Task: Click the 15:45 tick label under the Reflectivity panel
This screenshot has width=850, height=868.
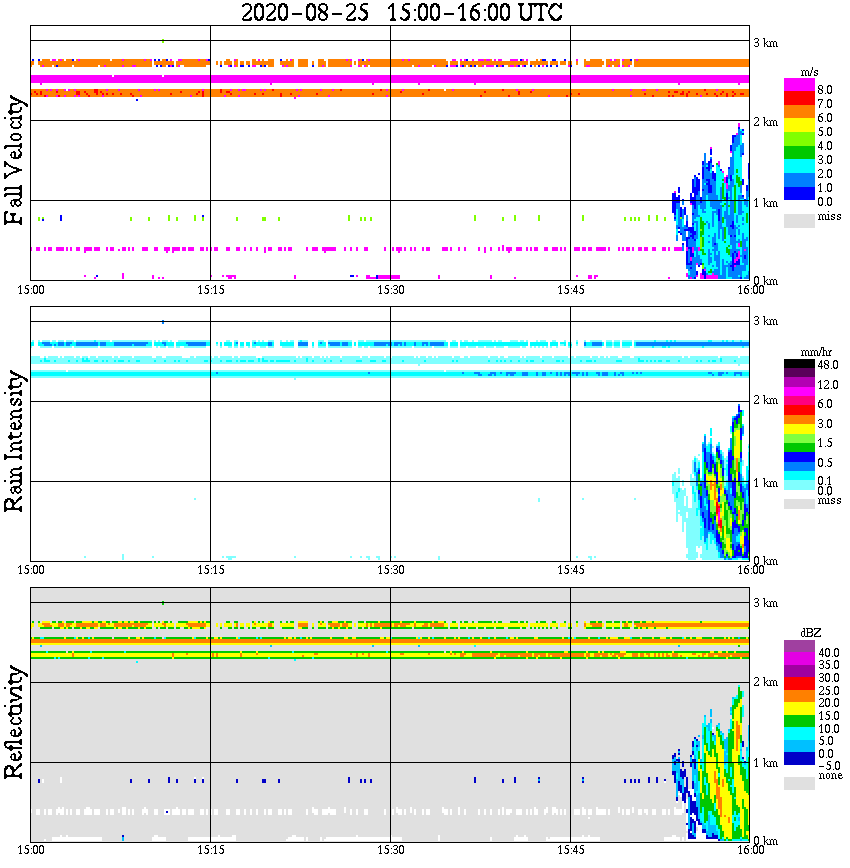Action: point(571,850)
